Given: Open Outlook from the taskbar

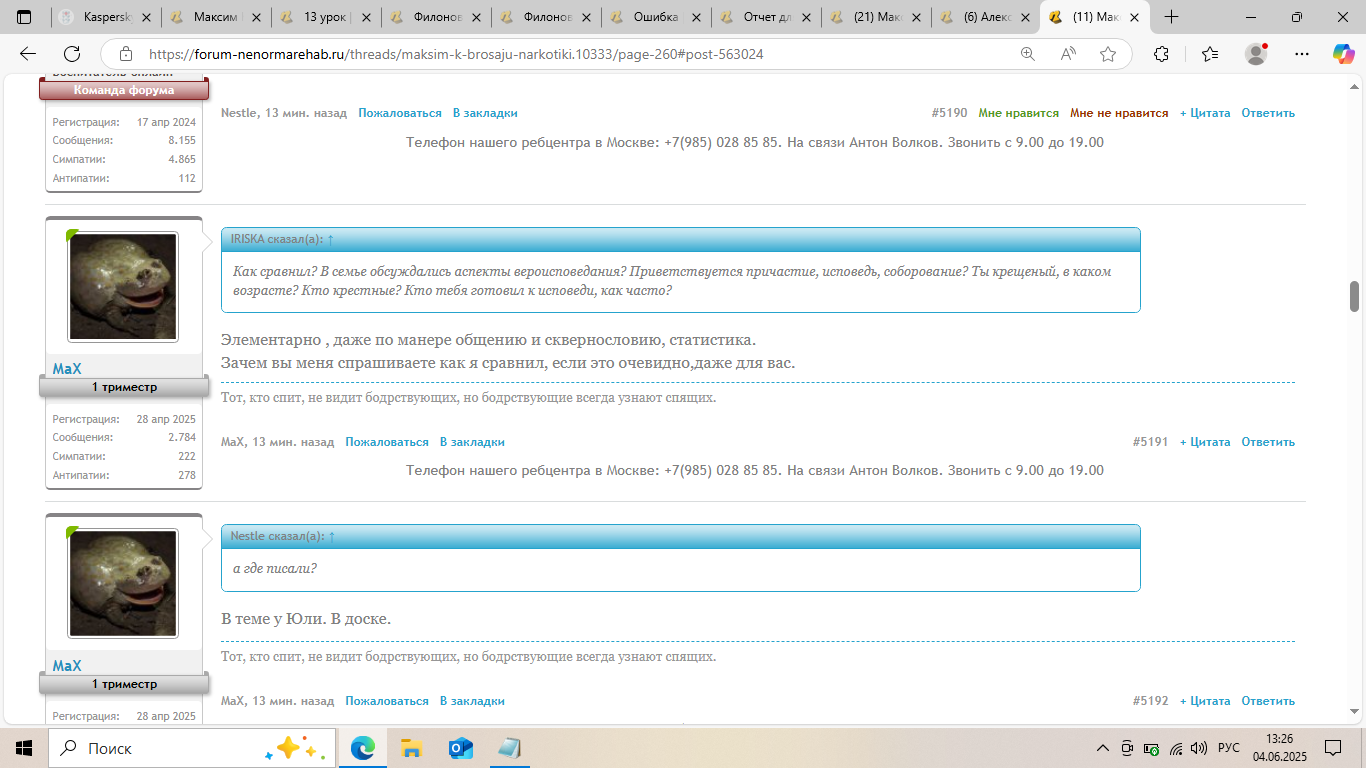Looking at the screenshot, I should [x=460, y=748].
